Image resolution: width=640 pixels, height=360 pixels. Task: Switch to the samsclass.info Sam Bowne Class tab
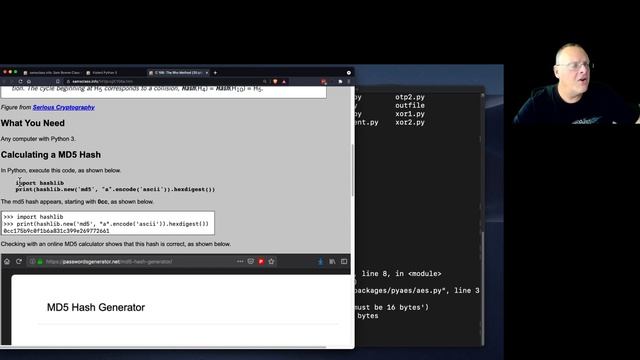tap(52, 73)
